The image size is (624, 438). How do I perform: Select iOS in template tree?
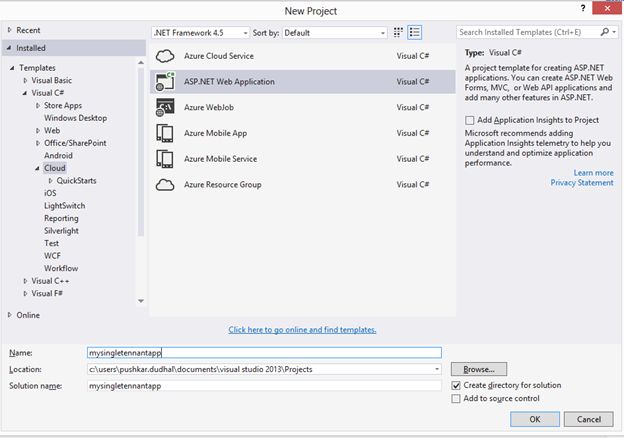(50, 193)
